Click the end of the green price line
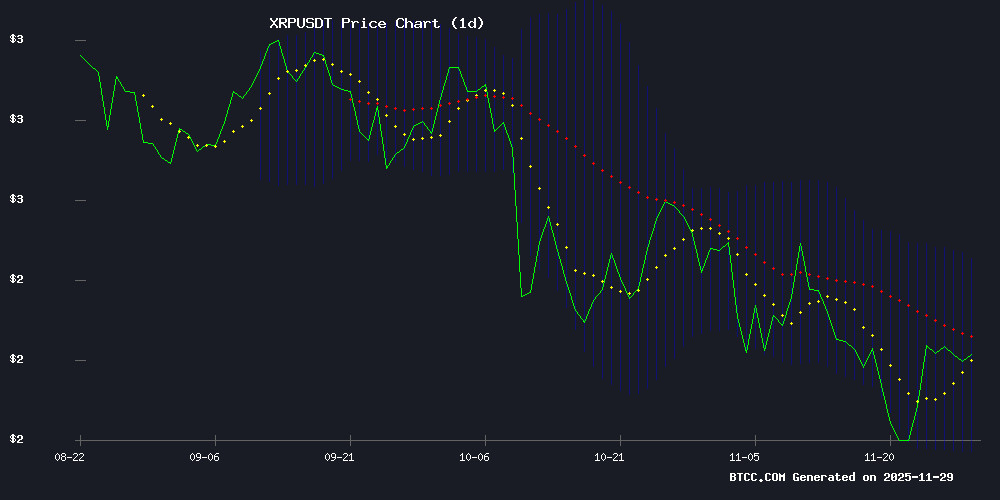Image resolution: width=1000 pixels, height=500 pixels. pyautogui.click(x=971, y=354)
